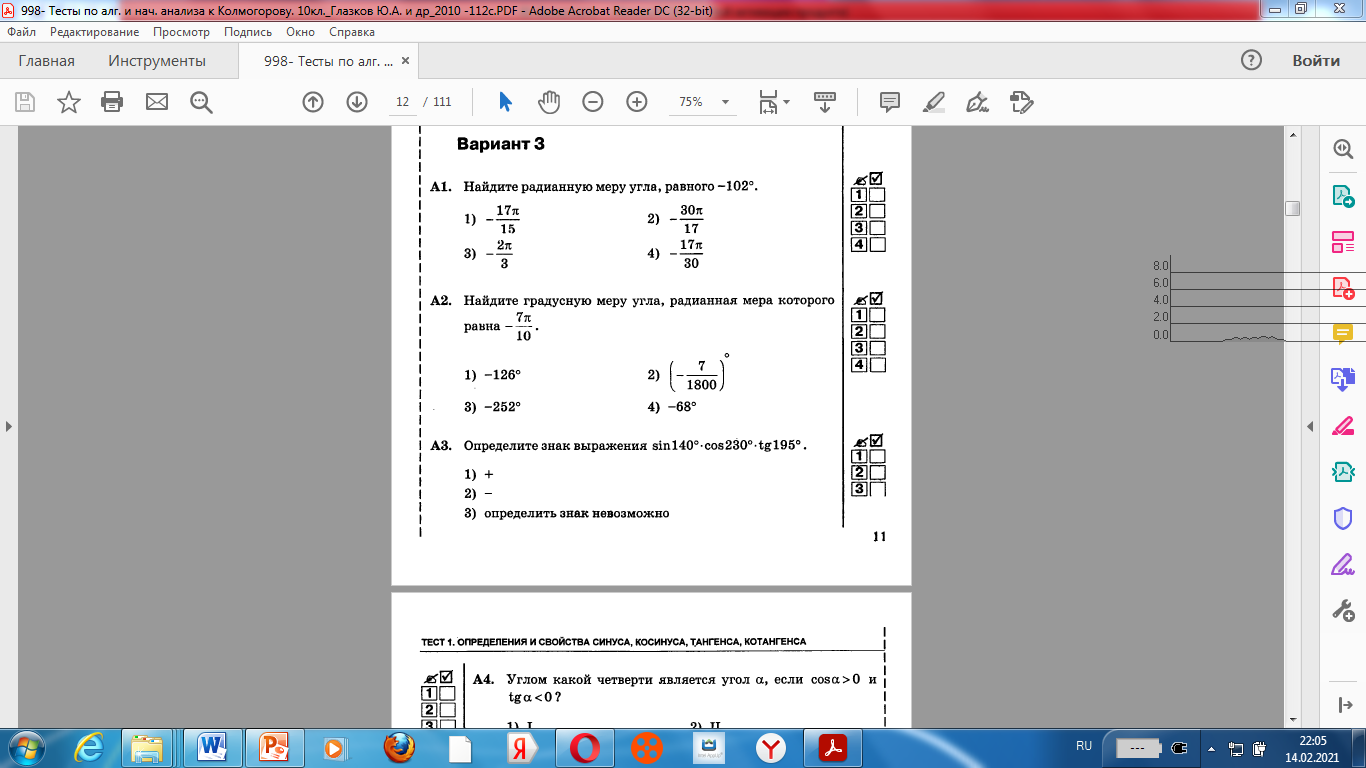Open the find text magnifier tool
This screenshot has height=768, width=1366.
[x=201, y=102]
